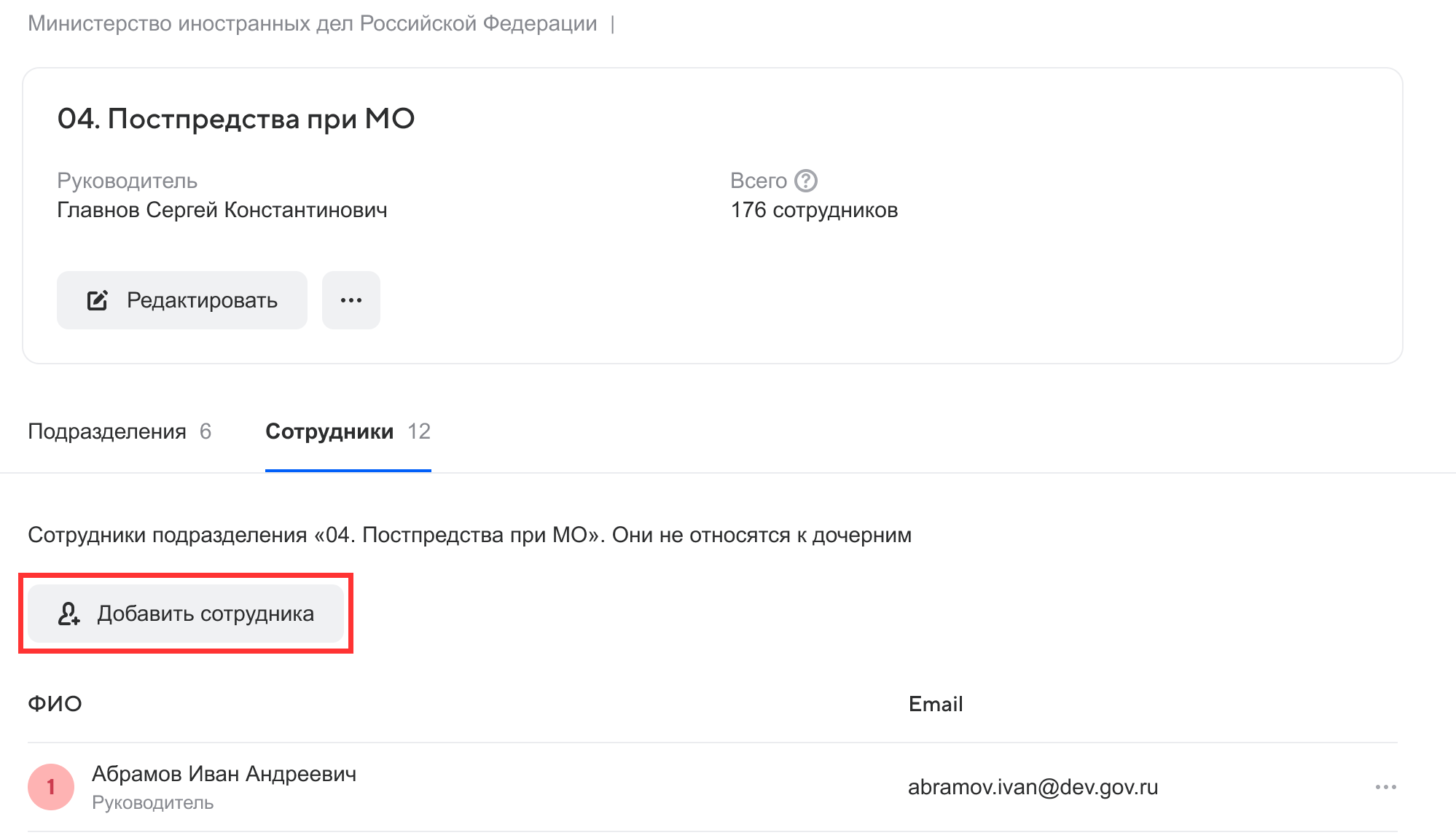1456x838 pixels.
Task: Go to the Министерство иностранных дел breadcrumb
Action: pos(312,23)
